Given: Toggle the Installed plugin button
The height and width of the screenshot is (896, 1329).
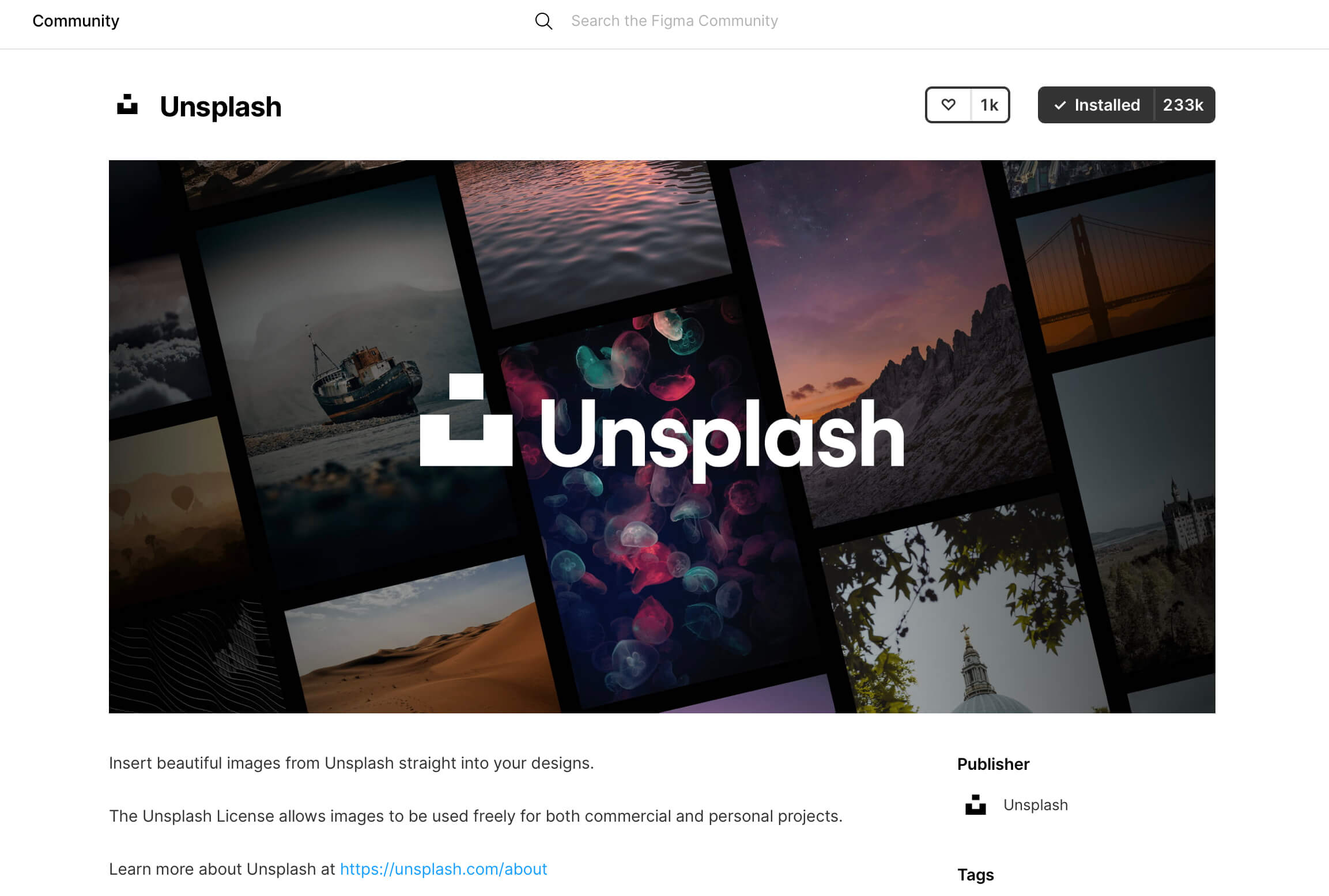Looking at the screenshot, I should tap(1096, 105).
